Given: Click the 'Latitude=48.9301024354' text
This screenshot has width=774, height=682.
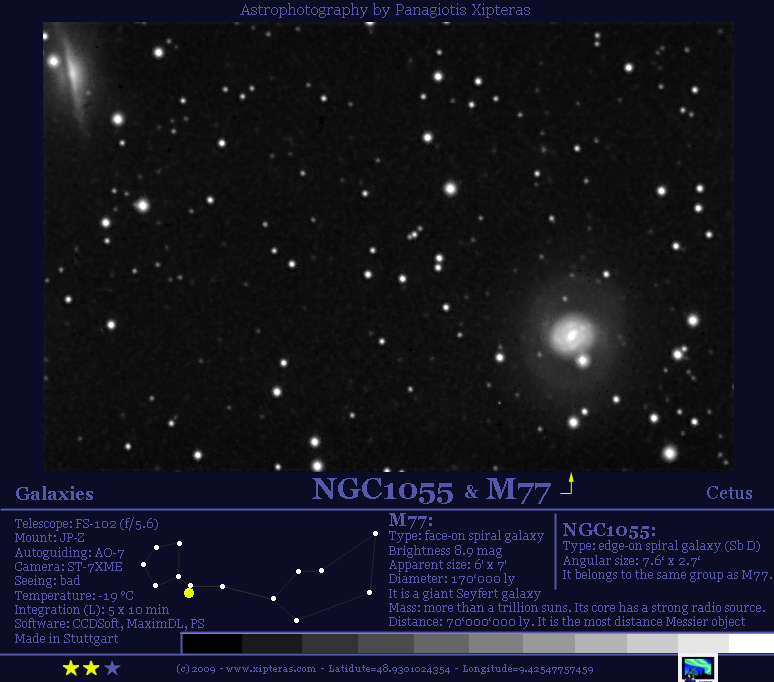Looking at the screenshot, I should [389, 669].
